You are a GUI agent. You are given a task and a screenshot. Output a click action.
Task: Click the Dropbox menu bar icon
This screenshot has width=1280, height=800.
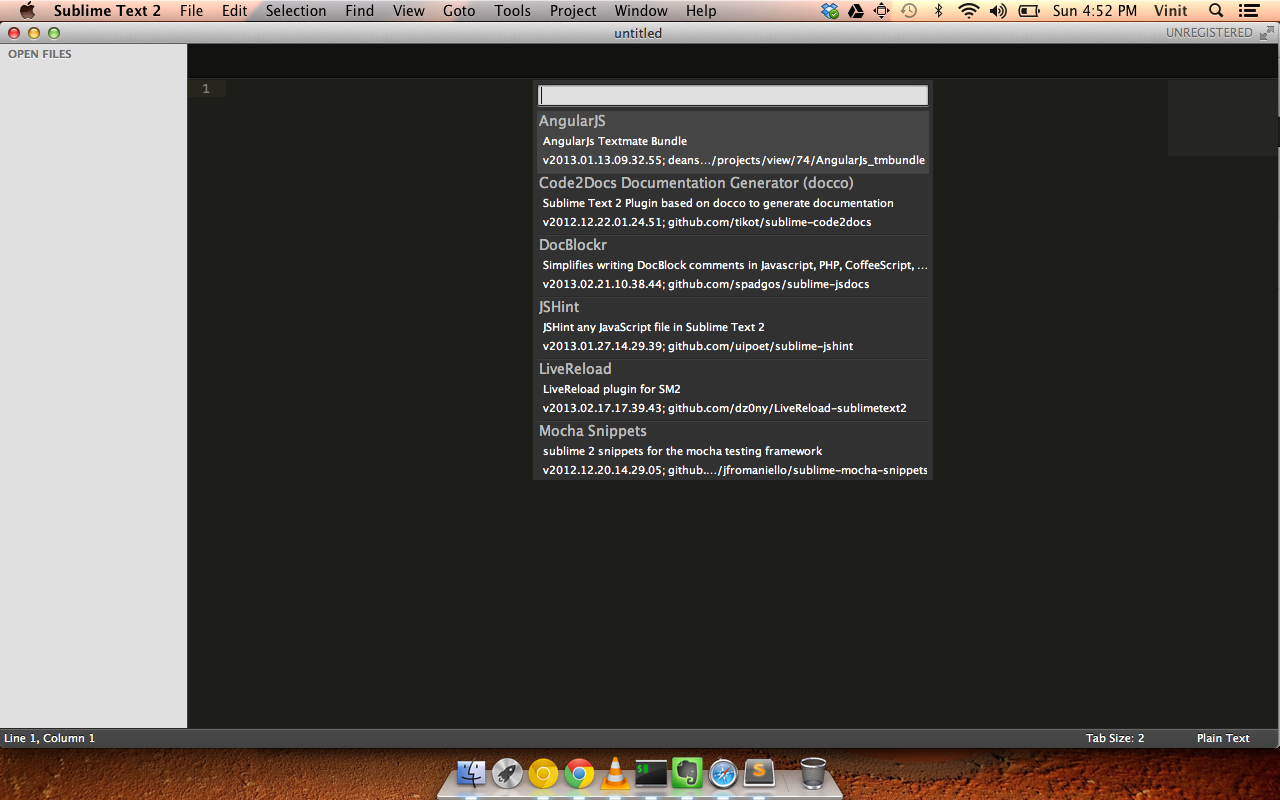coord(830,11)
